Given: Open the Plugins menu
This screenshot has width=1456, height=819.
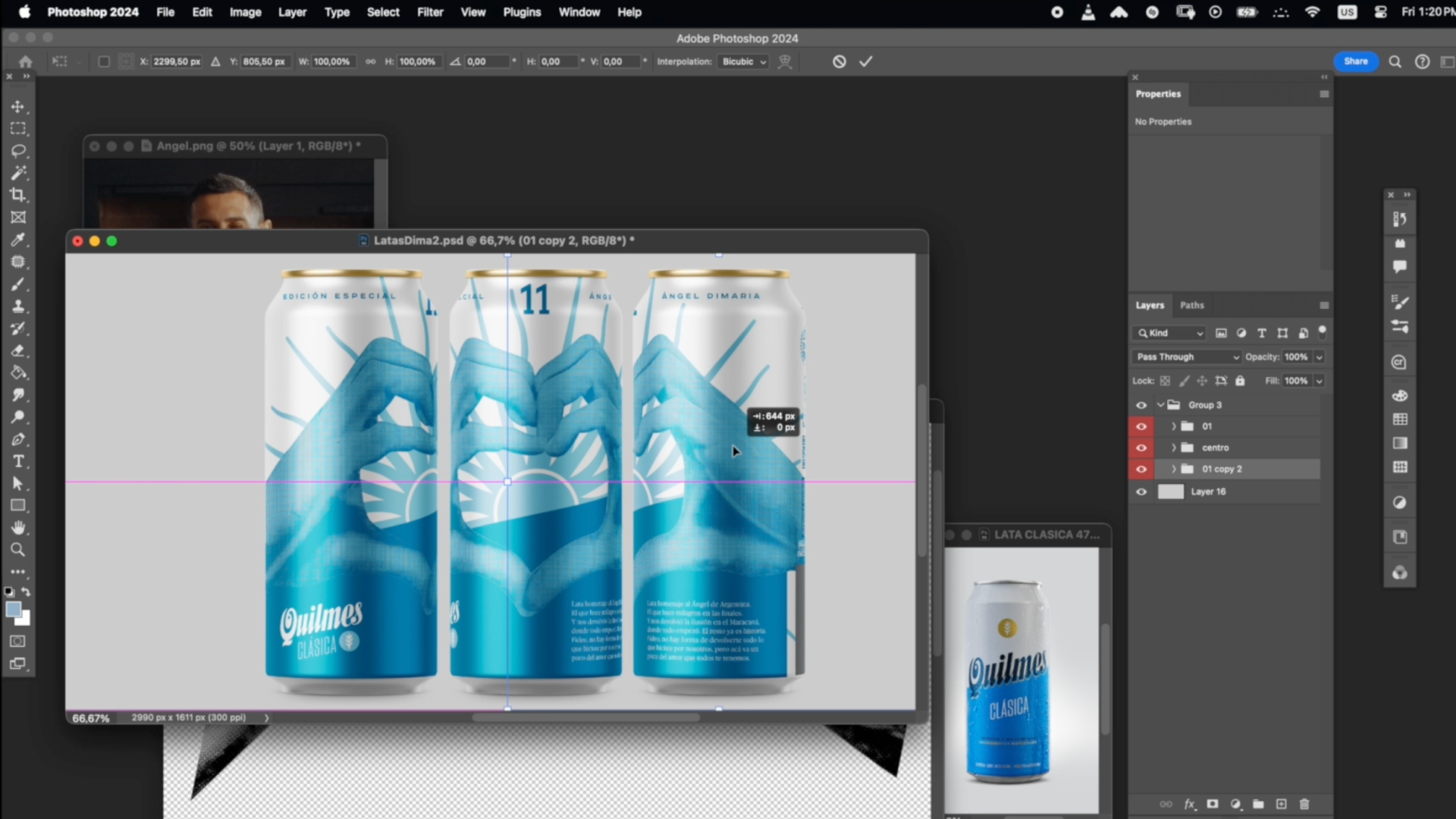Looking at the screenshot, I should [522, 12].
